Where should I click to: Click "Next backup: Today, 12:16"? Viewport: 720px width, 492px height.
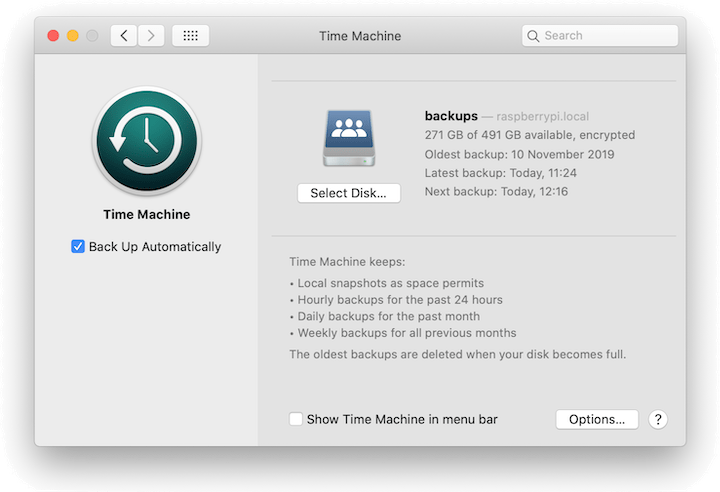496,192
